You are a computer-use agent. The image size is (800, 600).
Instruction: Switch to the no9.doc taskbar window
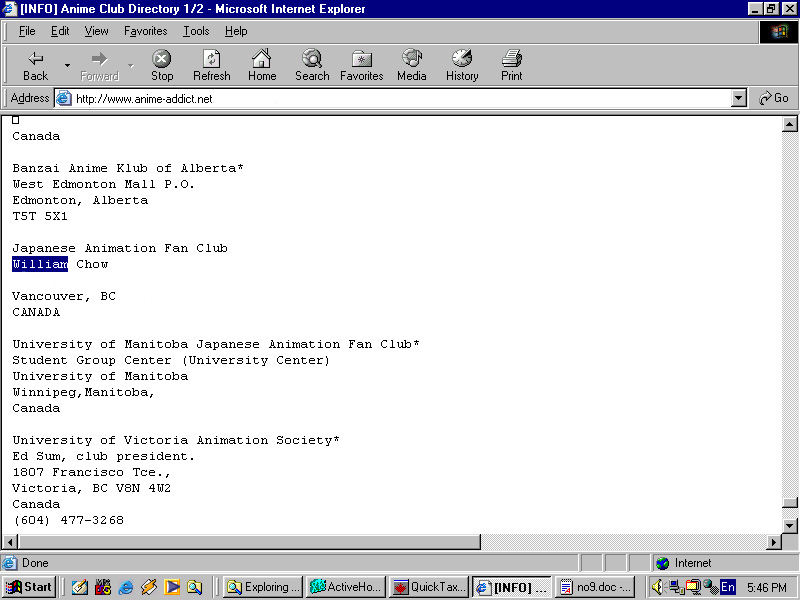pos(595,587)
